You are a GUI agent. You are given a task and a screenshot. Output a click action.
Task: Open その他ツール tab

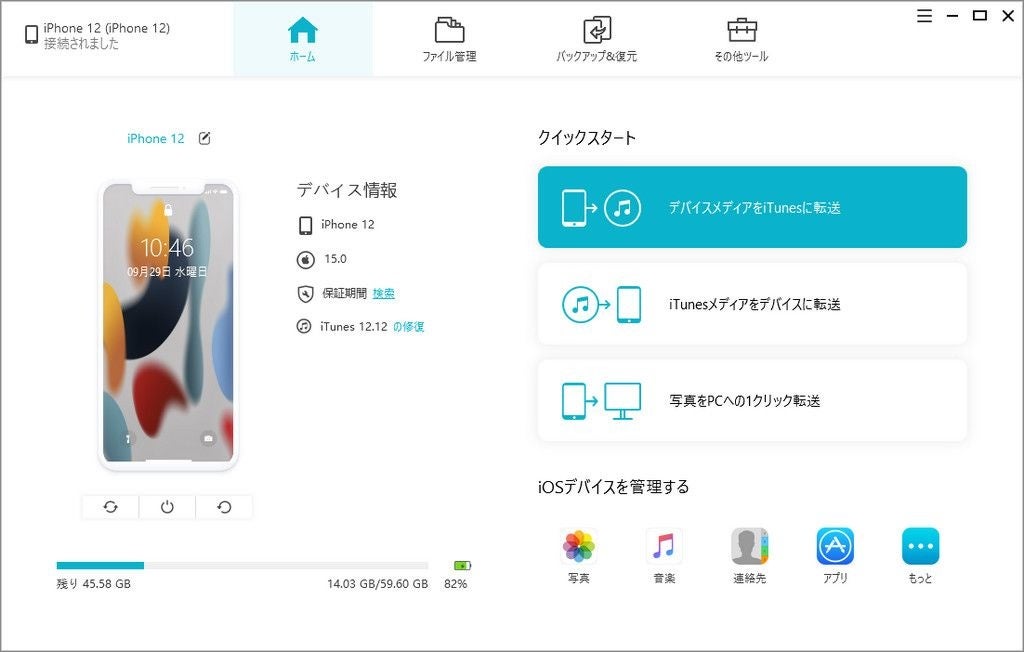pyautogui.click(x=741, y=39)
